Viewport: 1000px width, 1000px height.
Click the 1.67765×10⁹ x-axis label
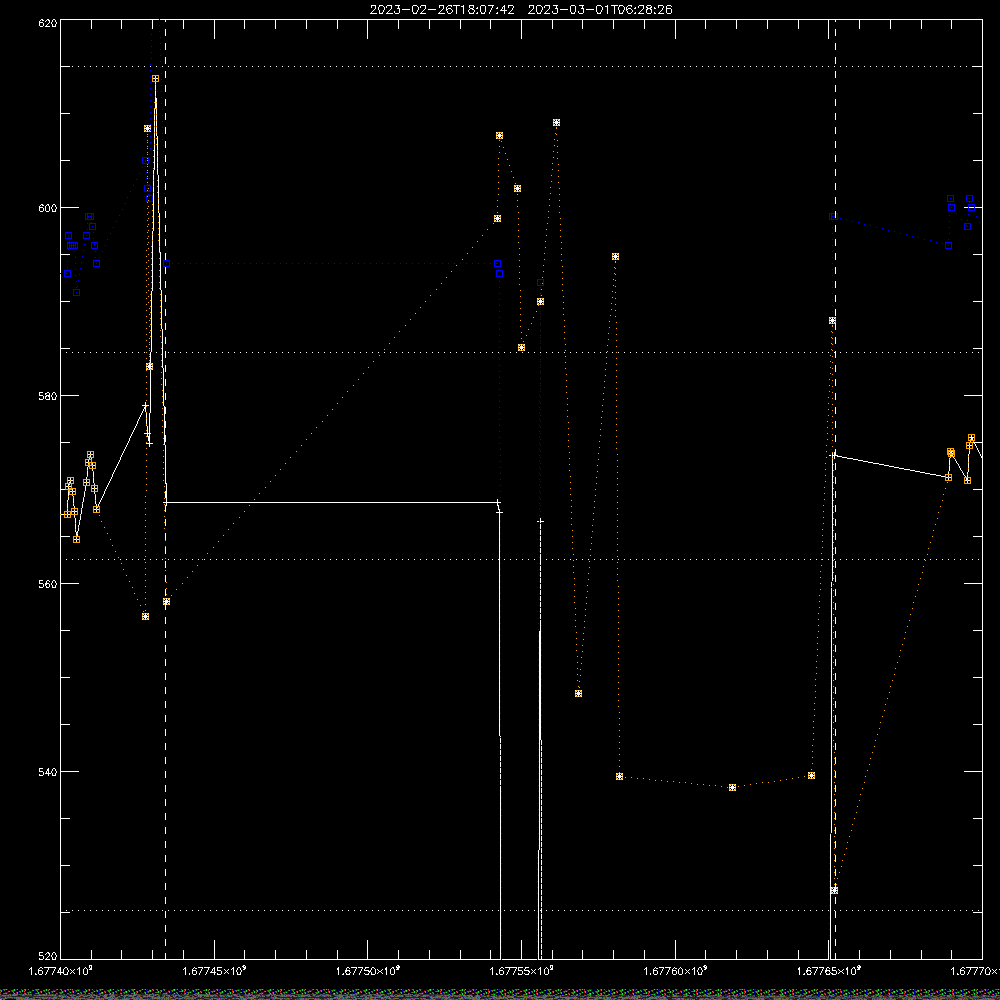(829, 971)
